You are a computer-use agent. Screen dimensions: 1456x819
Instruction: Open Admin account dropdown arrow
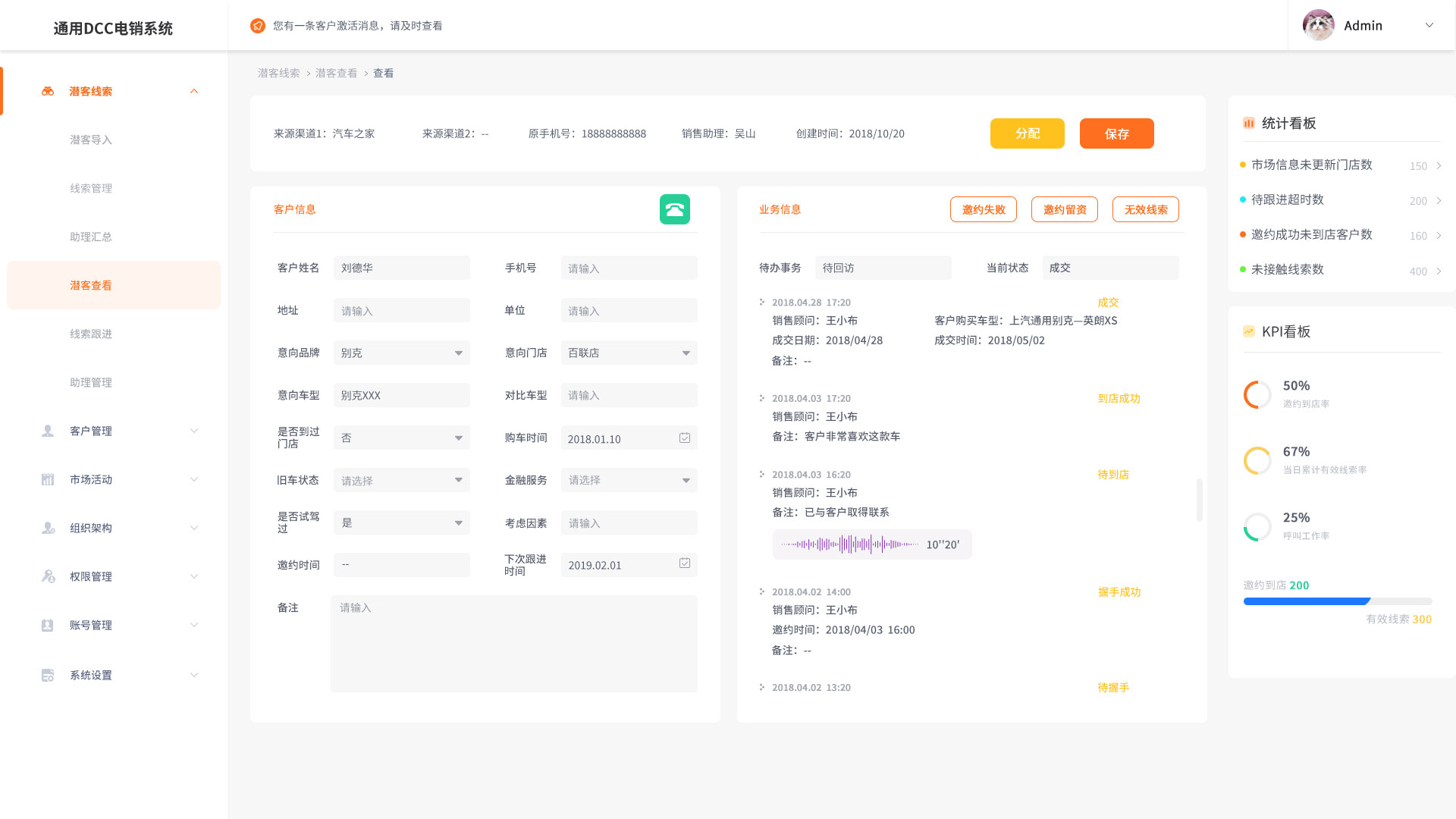1429,26
